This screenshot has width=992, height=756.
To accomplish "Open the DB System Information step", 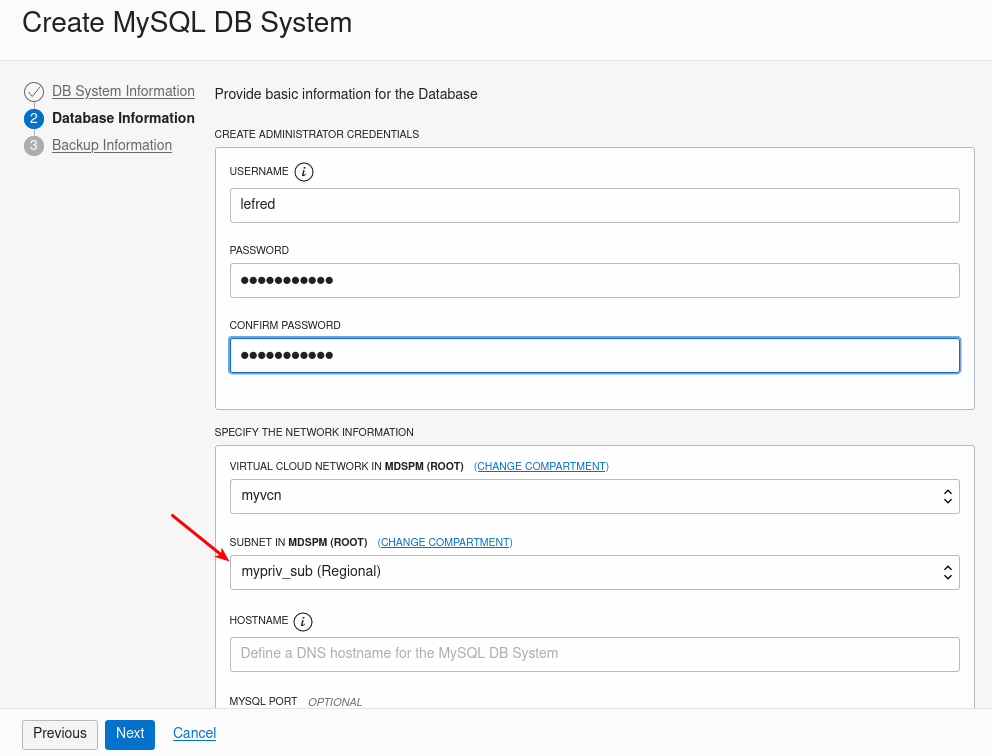I will (123, 91).
